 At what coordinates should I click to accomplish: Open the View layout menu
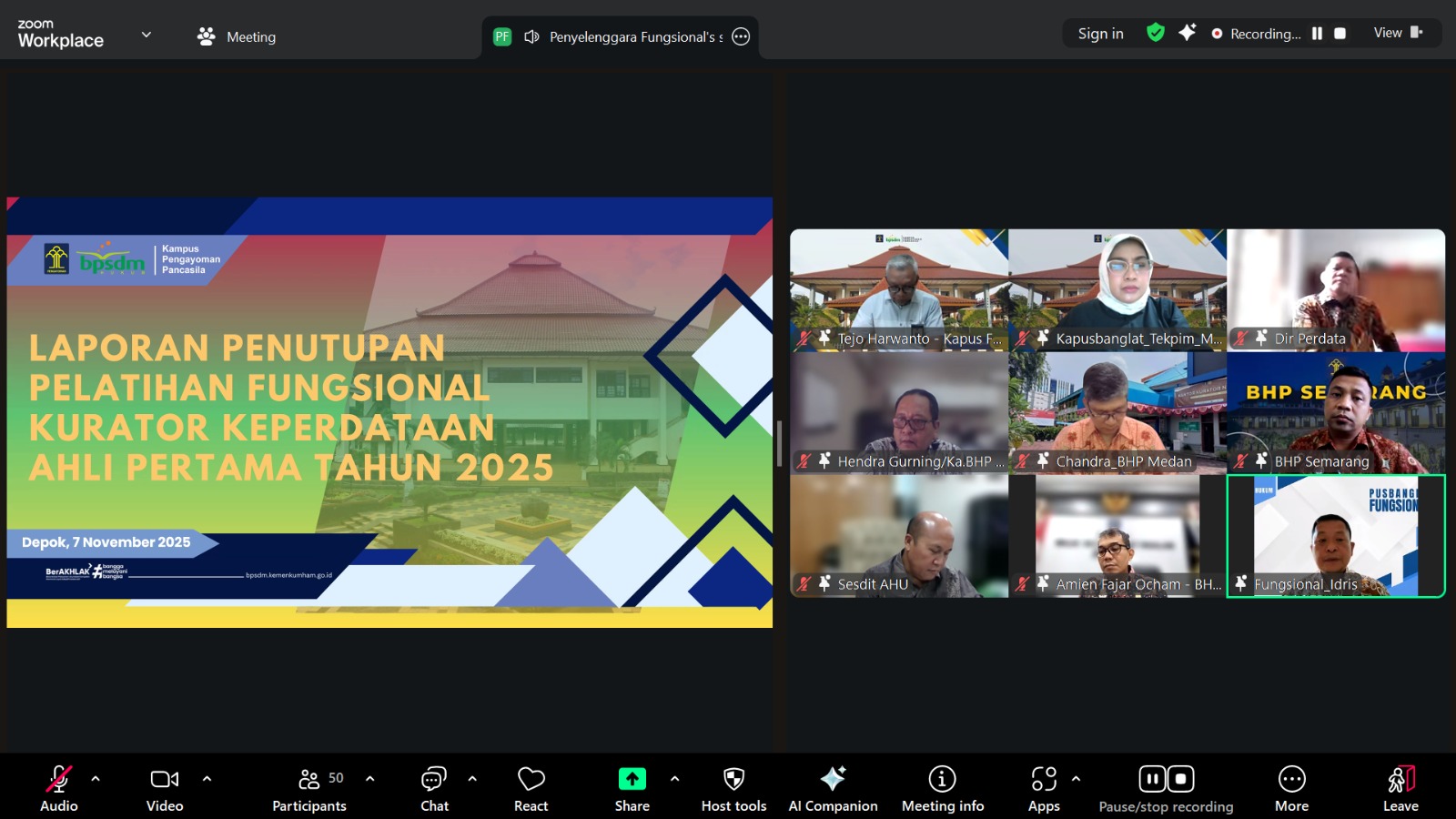[1397, 33]
